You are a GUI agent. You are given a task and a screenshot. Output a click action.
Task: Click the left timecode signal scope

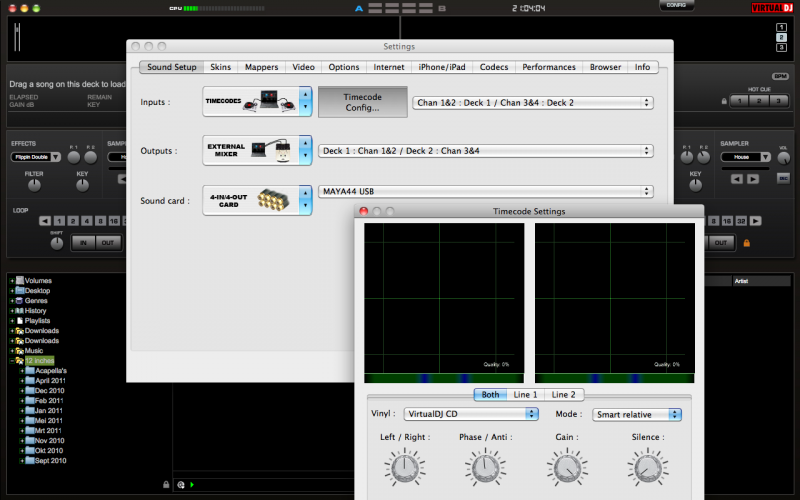[444, 298]
